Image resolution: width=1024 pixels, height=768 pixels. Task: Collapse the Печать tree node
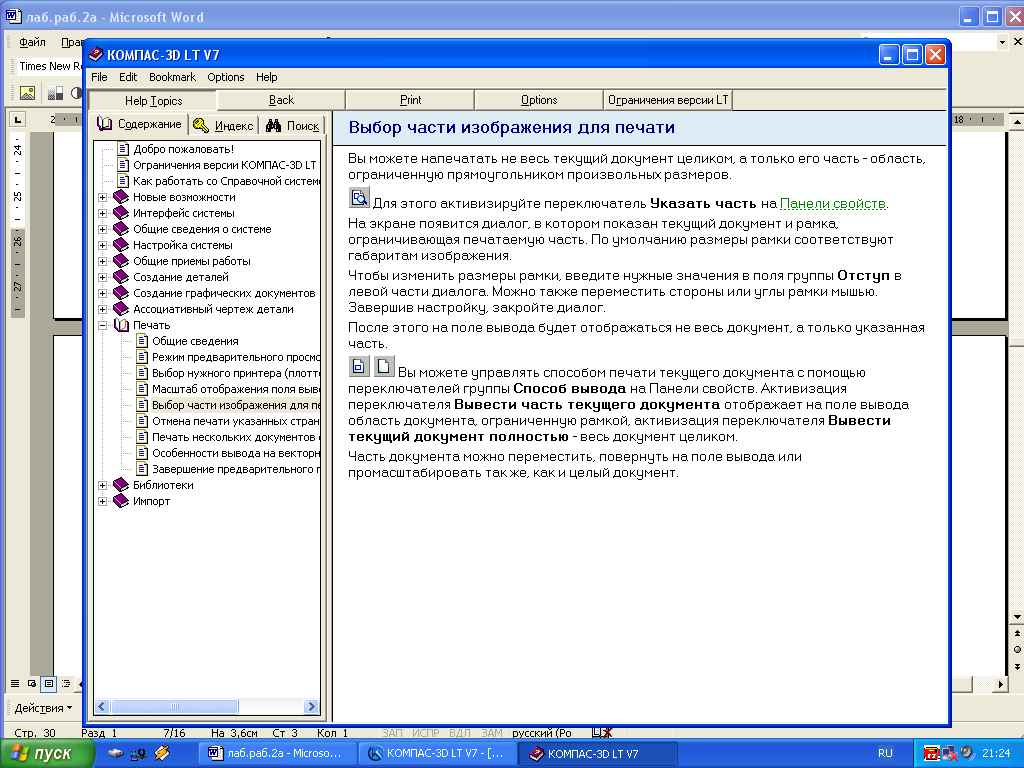tap(103, 325)
